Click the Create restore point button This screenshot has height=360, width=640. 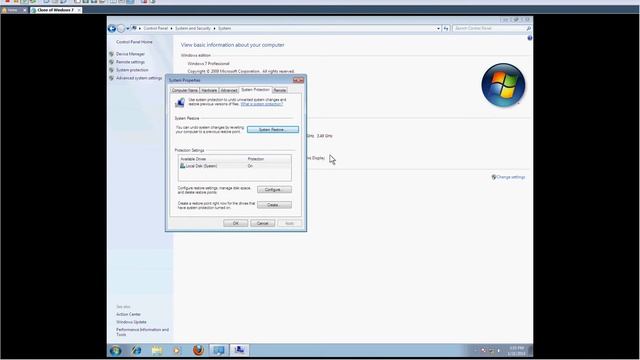(x=274, y=205)
